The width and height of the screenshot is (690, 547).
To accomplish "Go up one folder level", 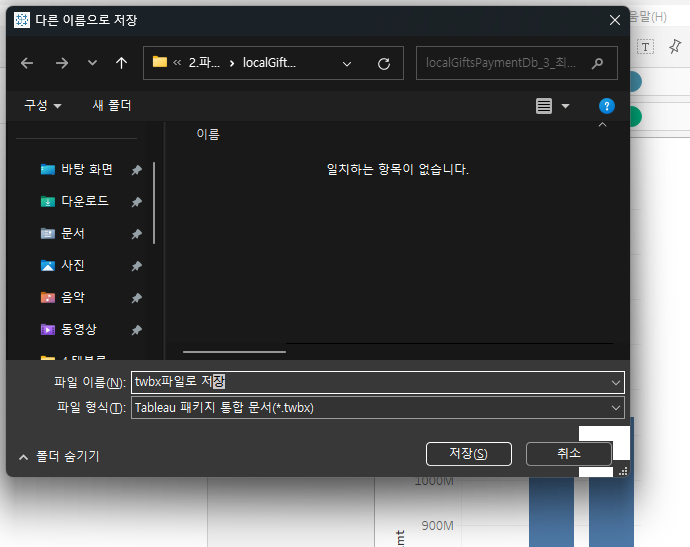I will (x=121, y=63).
